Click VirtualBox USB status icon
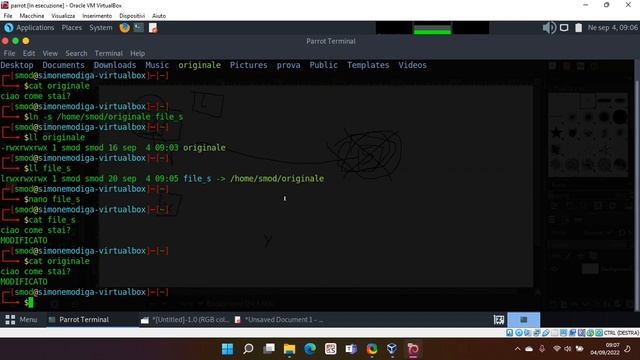The height and width of the screenshot is (360, 640). (546, 333)
